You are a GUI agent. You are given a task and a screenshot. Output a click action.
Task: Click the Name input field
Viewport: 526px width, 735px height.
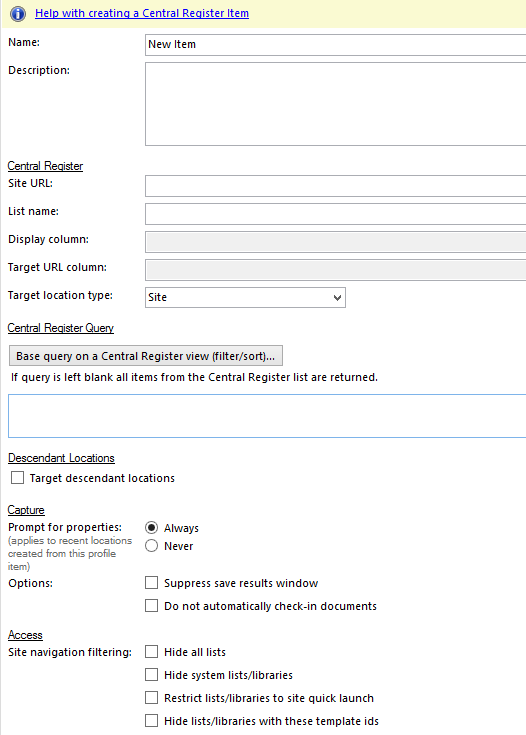(x=335, y=45)
